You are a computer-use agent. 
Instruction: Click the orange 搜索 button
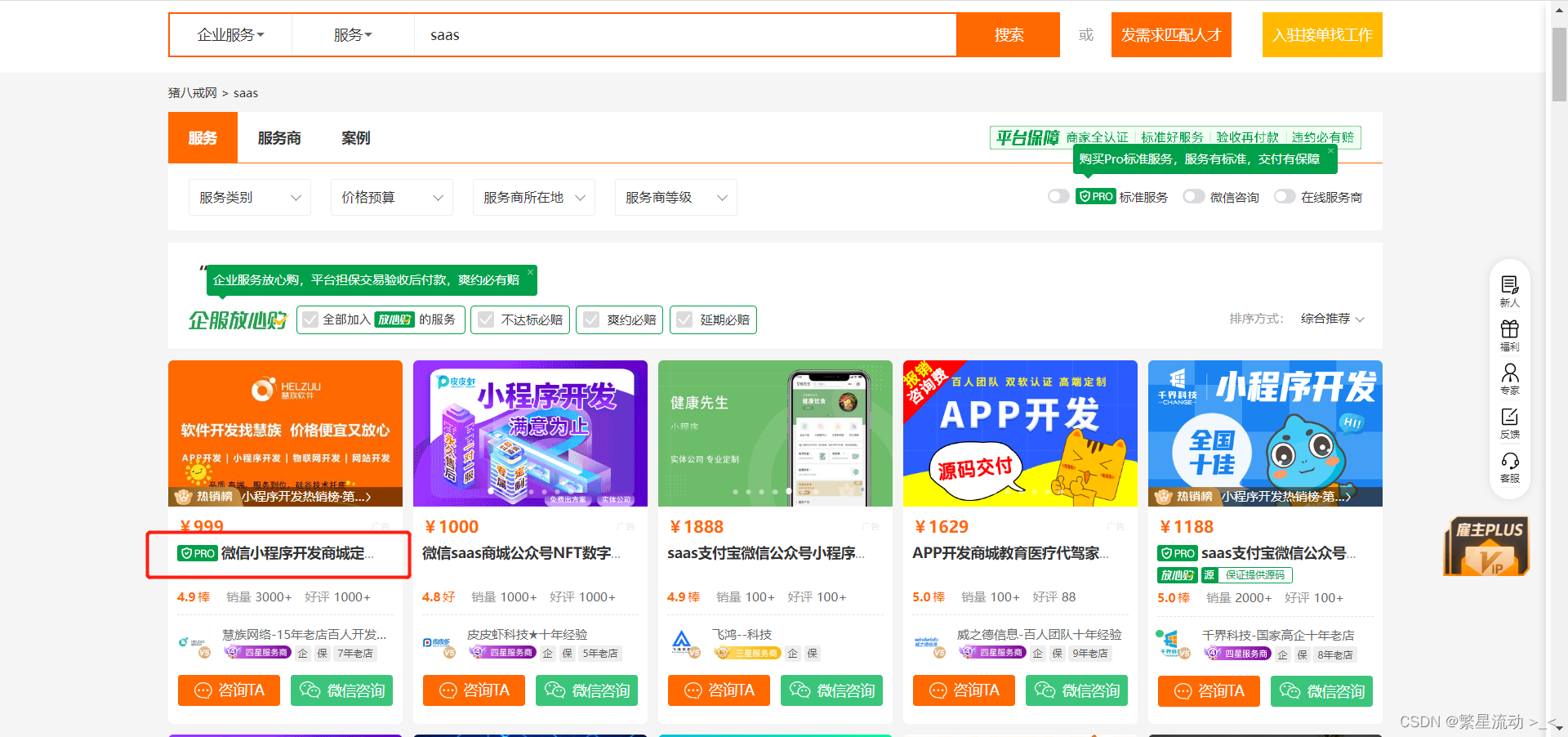[x=1009, y=35]
